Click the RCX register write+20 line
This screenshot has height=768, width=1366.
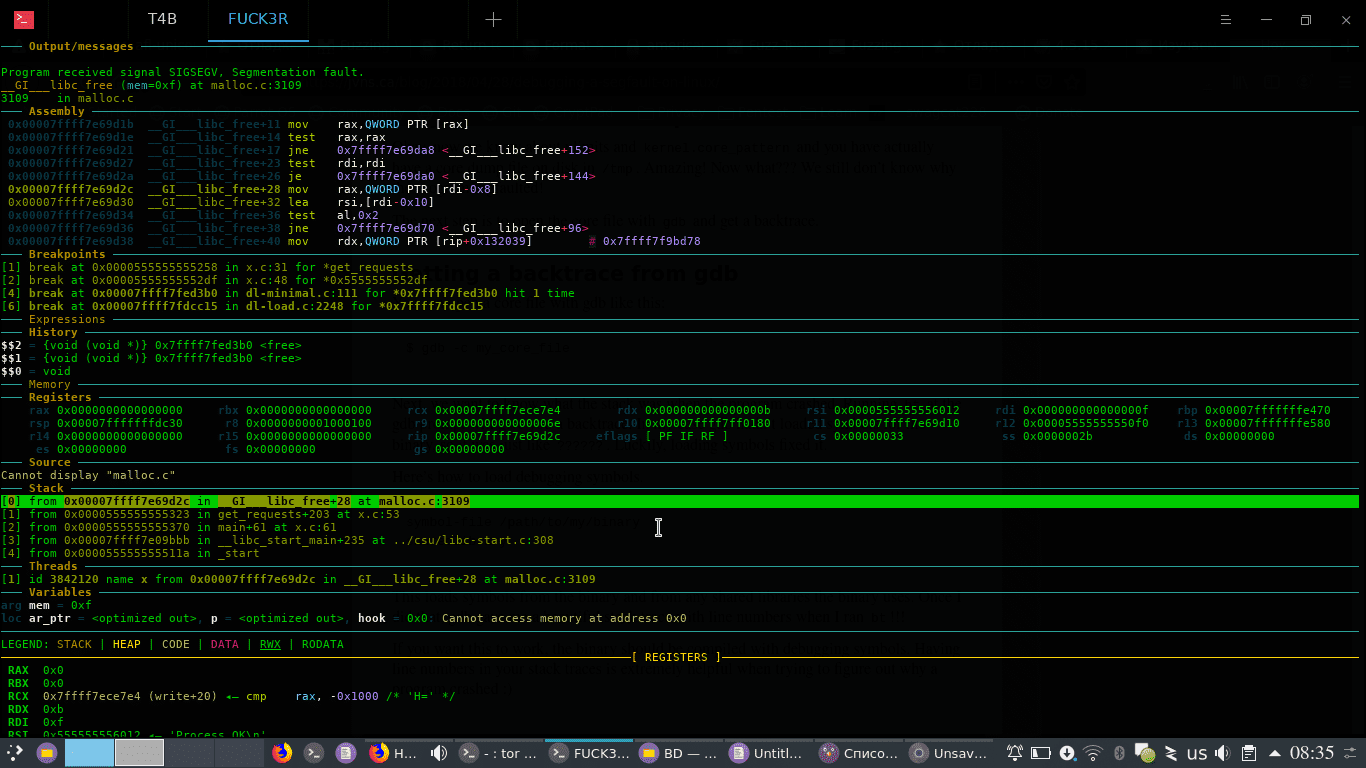click(x=231, y=696)
